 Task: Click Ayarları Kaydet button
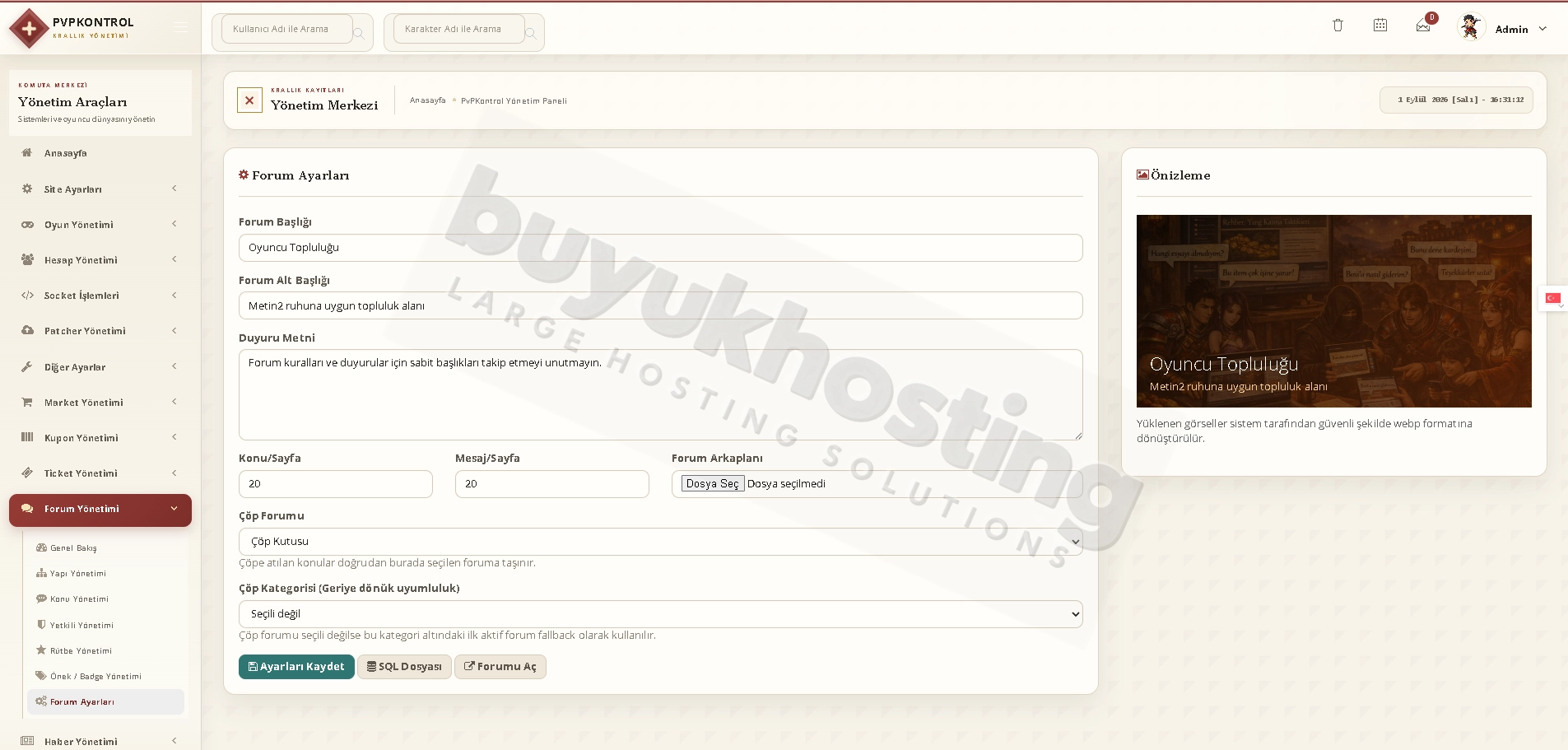click(x=296, y=667)
